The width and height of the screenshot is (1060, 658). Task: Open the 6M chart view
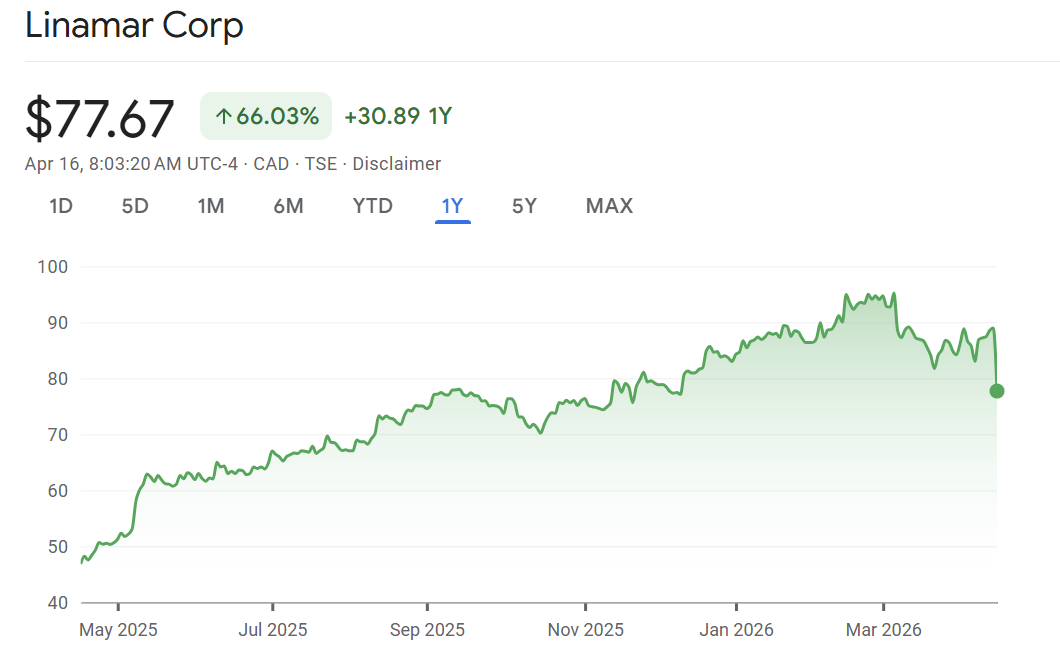coord(288,206)
